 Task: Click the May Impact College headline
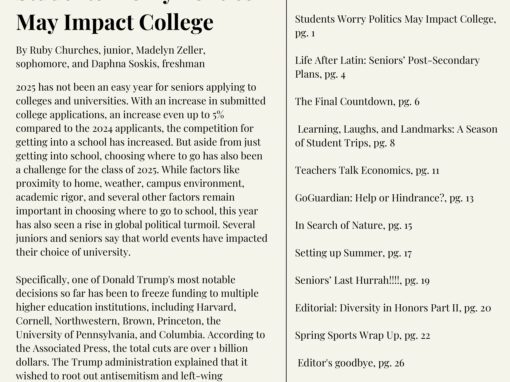pos(115,23)
